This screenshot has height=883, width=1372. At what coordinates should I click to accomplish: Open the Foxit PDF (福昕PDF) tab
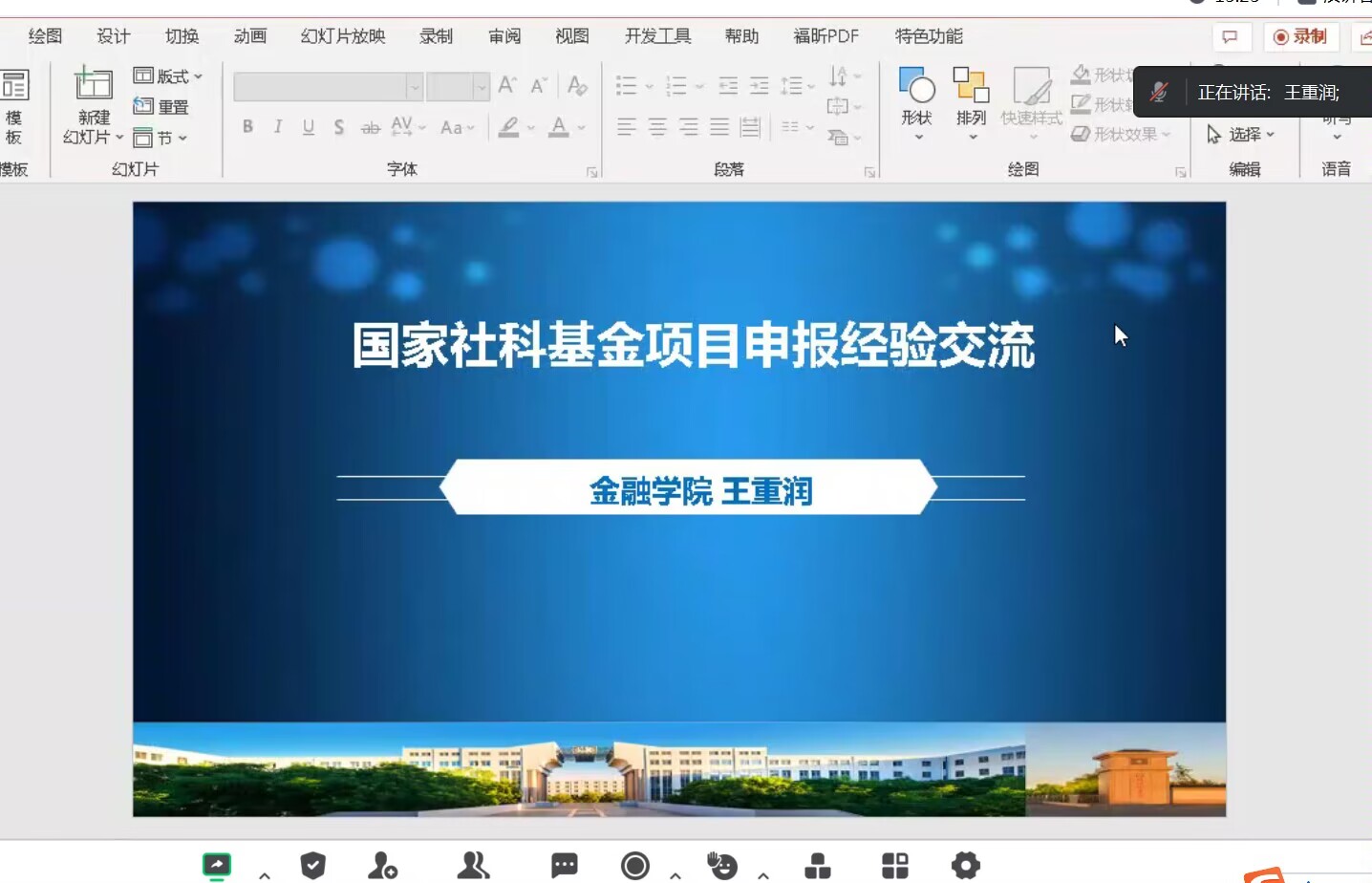tap(826, 36)
